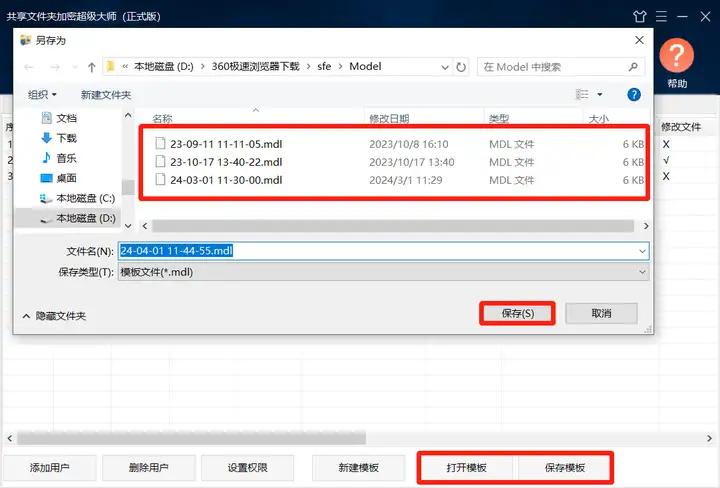Click the refresh icon beside address bar
Screen dimensions: 720x488
coord(461,67)
